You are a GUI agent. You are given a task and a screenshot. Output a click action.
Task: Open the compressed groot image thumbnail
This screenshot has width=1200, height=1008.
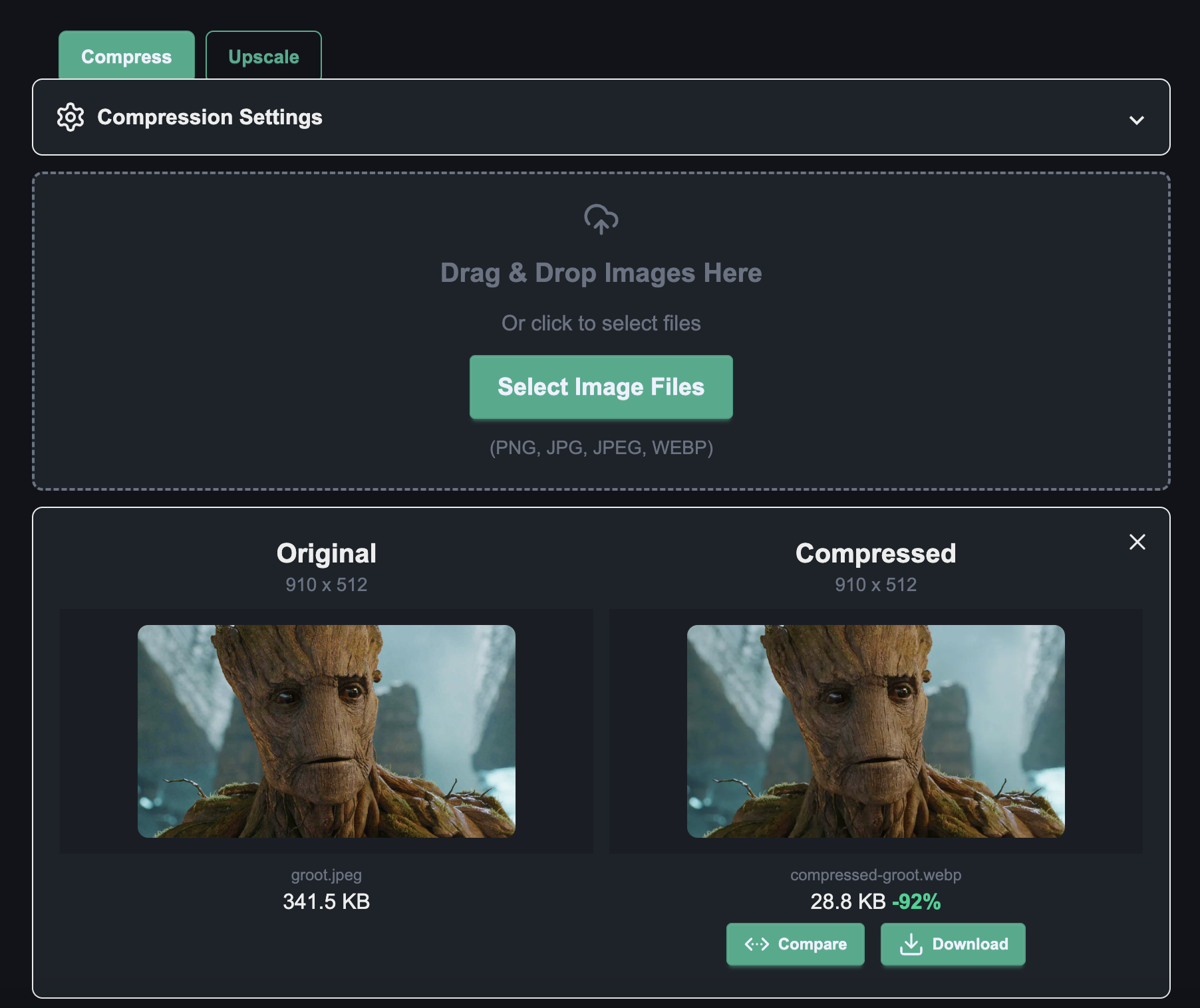click(x=876, y=731)
